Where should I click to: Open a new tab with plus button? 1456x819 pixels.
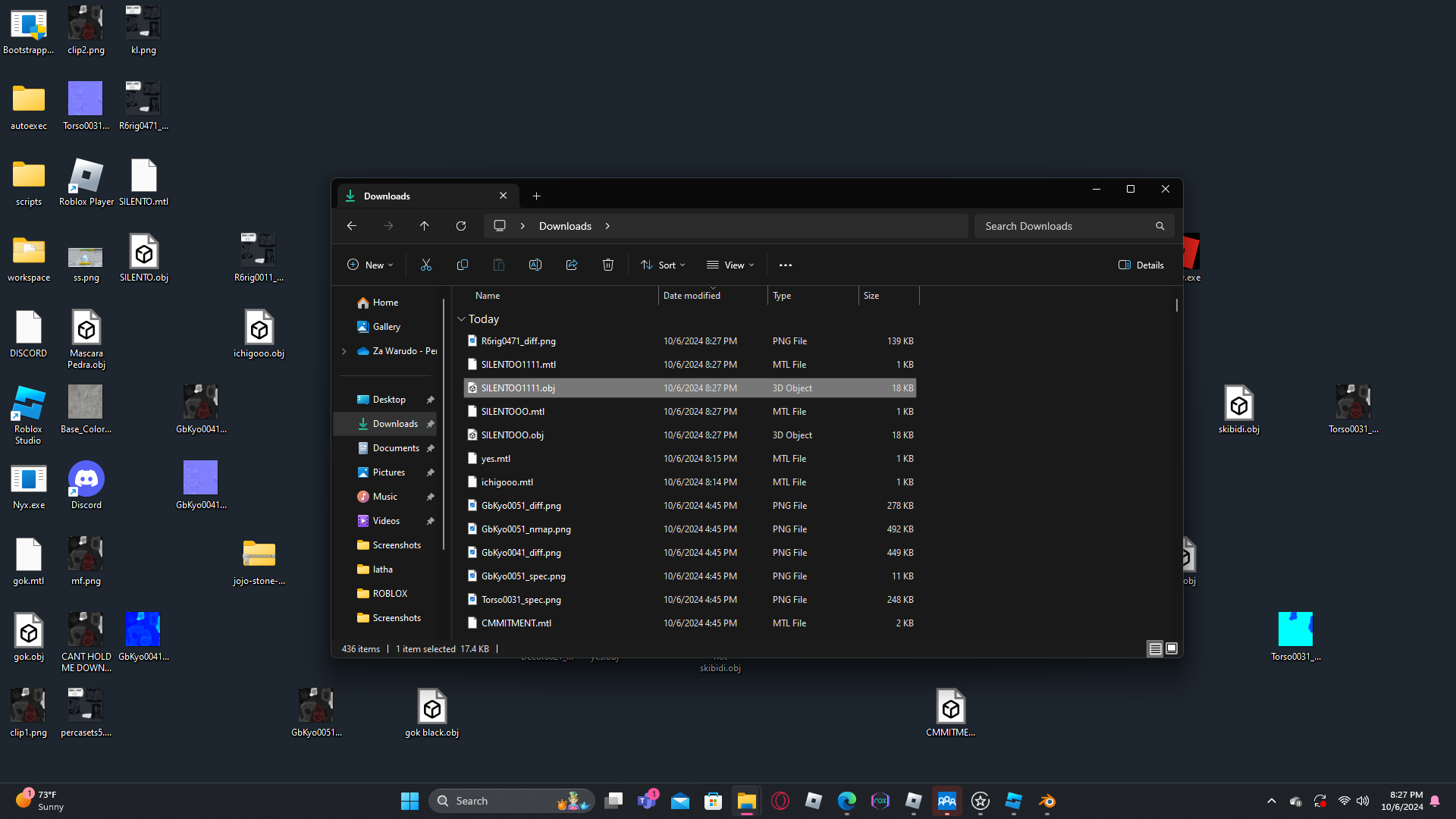pos(536,196)
